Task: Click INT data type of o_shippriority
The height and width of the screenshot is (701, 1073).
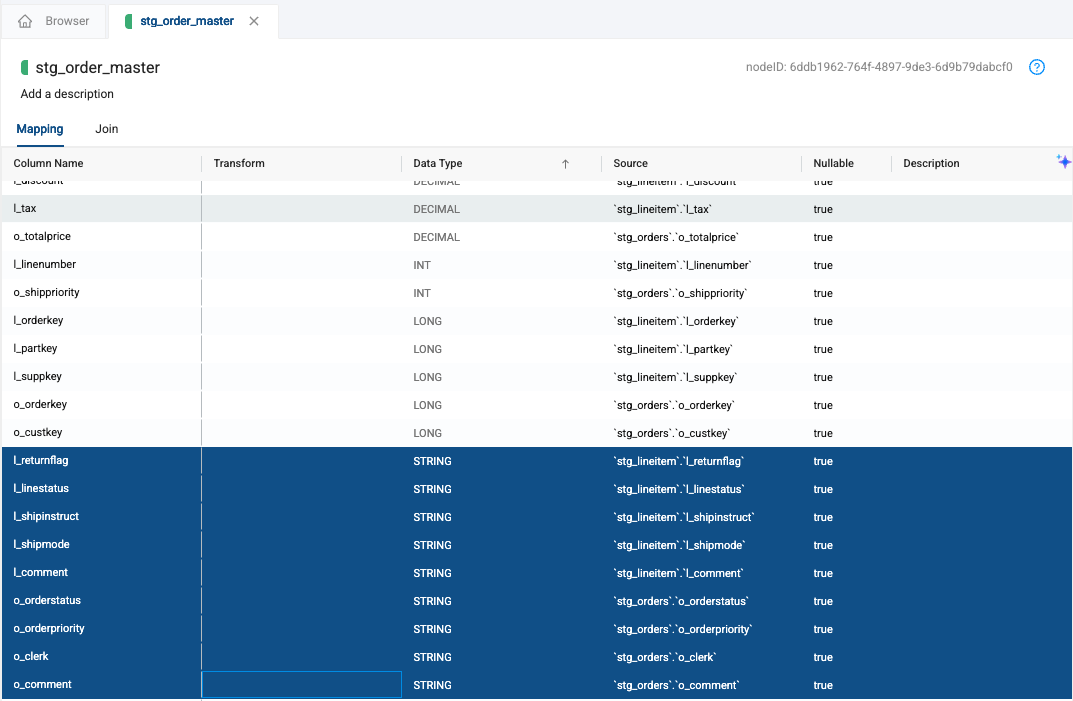Action: click(x=422, y=294)
